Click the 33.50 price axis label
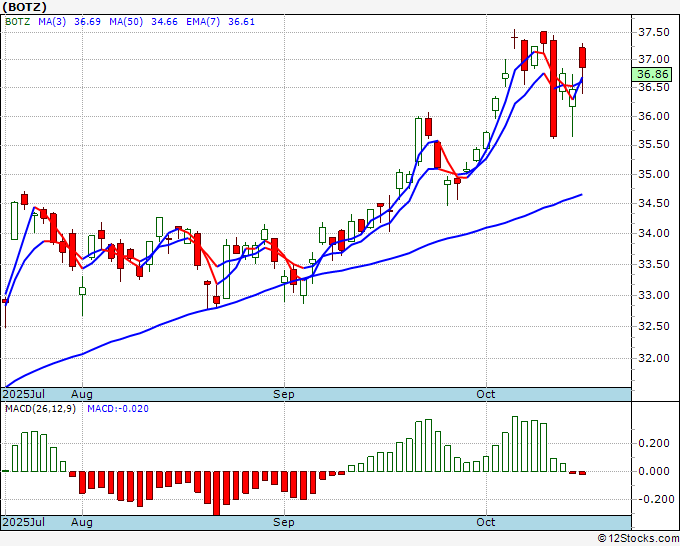 tap(654, 264)
